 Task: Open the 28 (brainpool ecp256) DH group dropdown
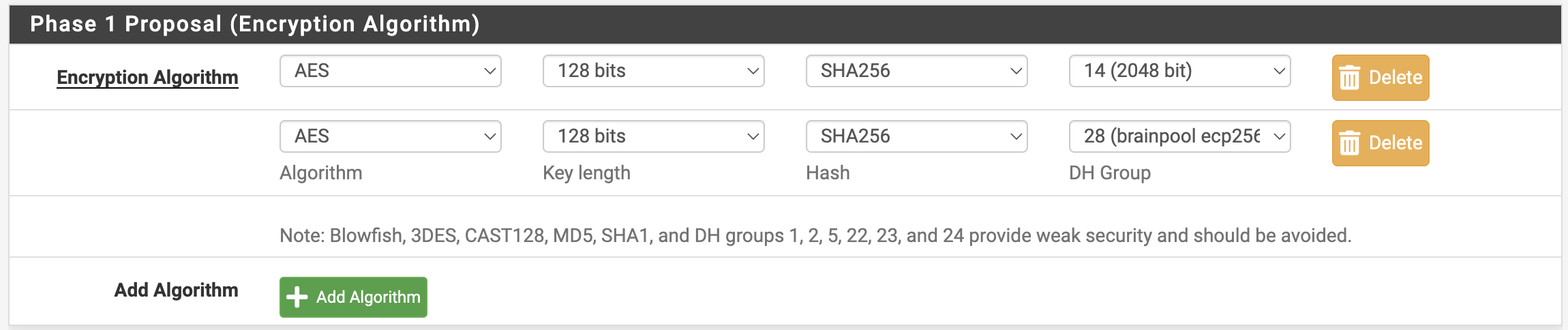click(1180, 136)
